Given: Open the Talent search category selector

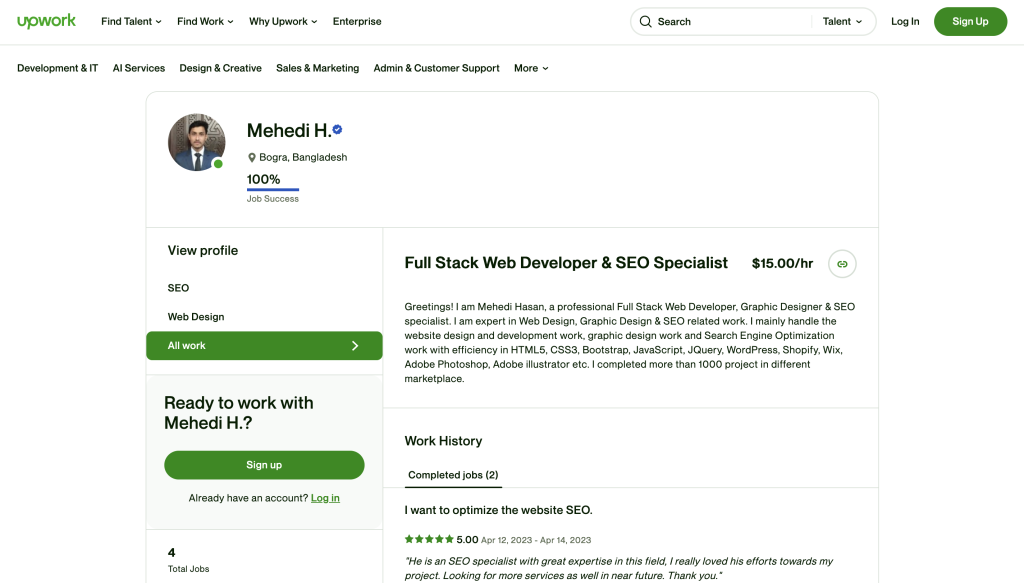Looking at the screenshot, I should click(x=842, y=22).
